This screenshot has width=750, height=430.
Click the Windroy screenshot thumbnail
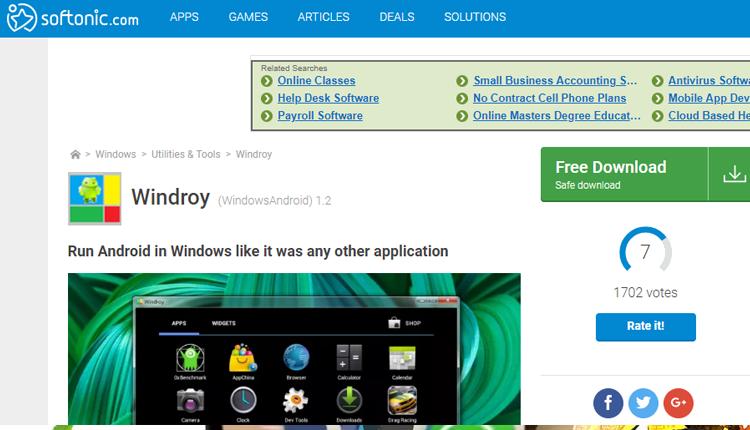click(294, 349)
